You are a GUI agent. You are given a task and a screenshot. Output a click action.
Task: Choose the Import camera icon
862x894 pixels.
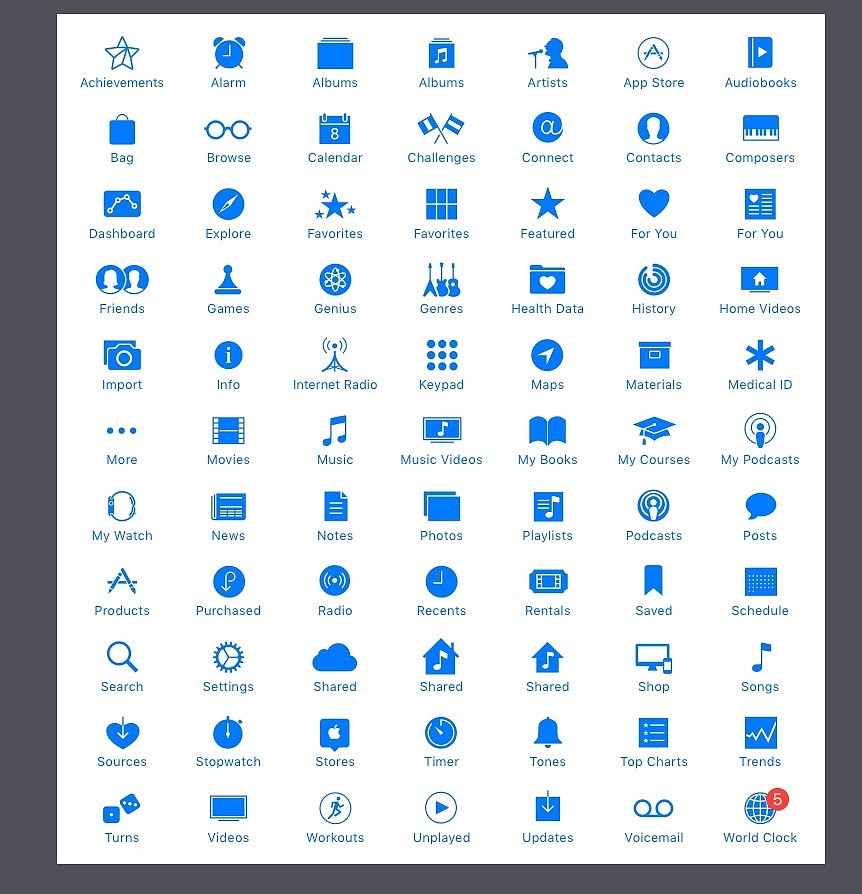122,355
